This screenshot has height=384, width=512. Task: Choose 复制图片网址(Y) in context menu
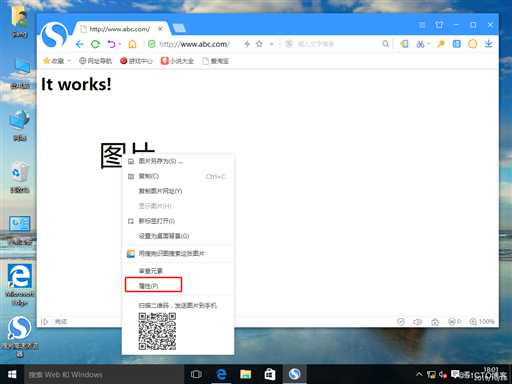click(x=178, y=191)
